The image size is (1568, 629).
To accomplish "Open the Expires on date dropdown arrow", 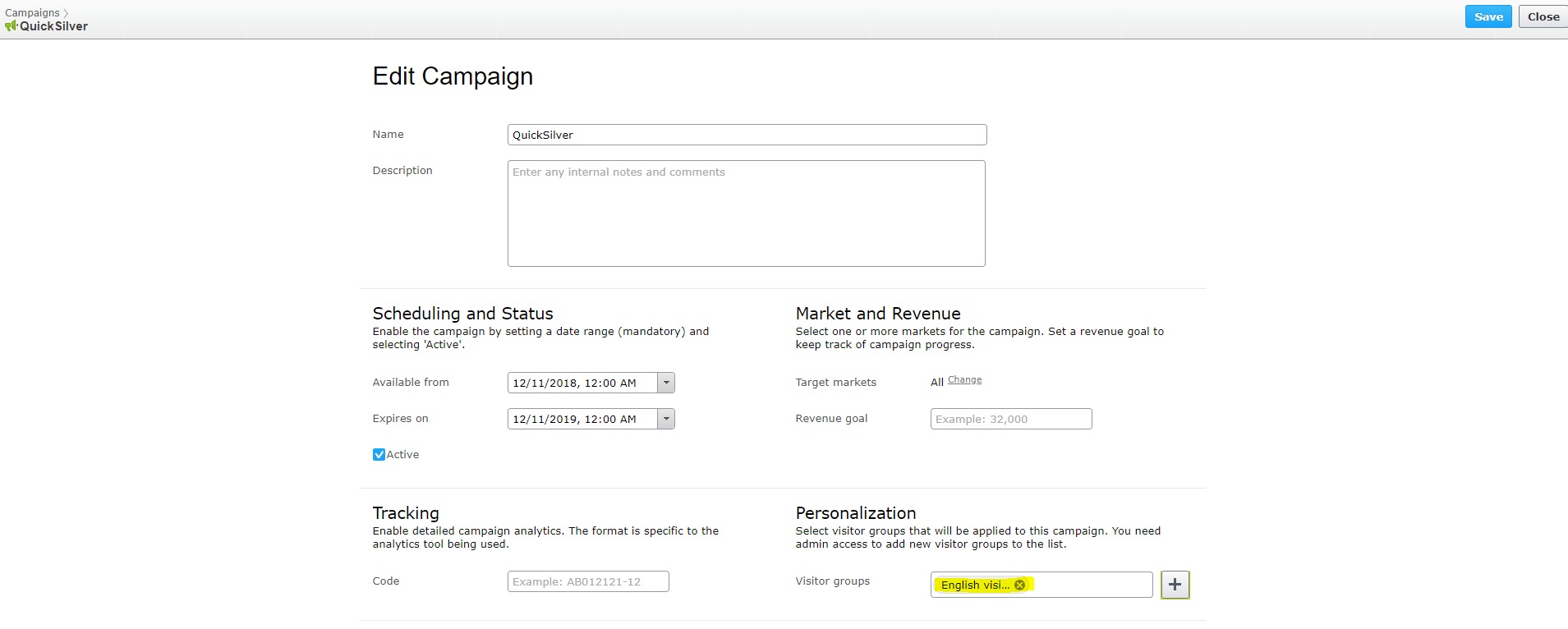I will [x=666, y=419].
